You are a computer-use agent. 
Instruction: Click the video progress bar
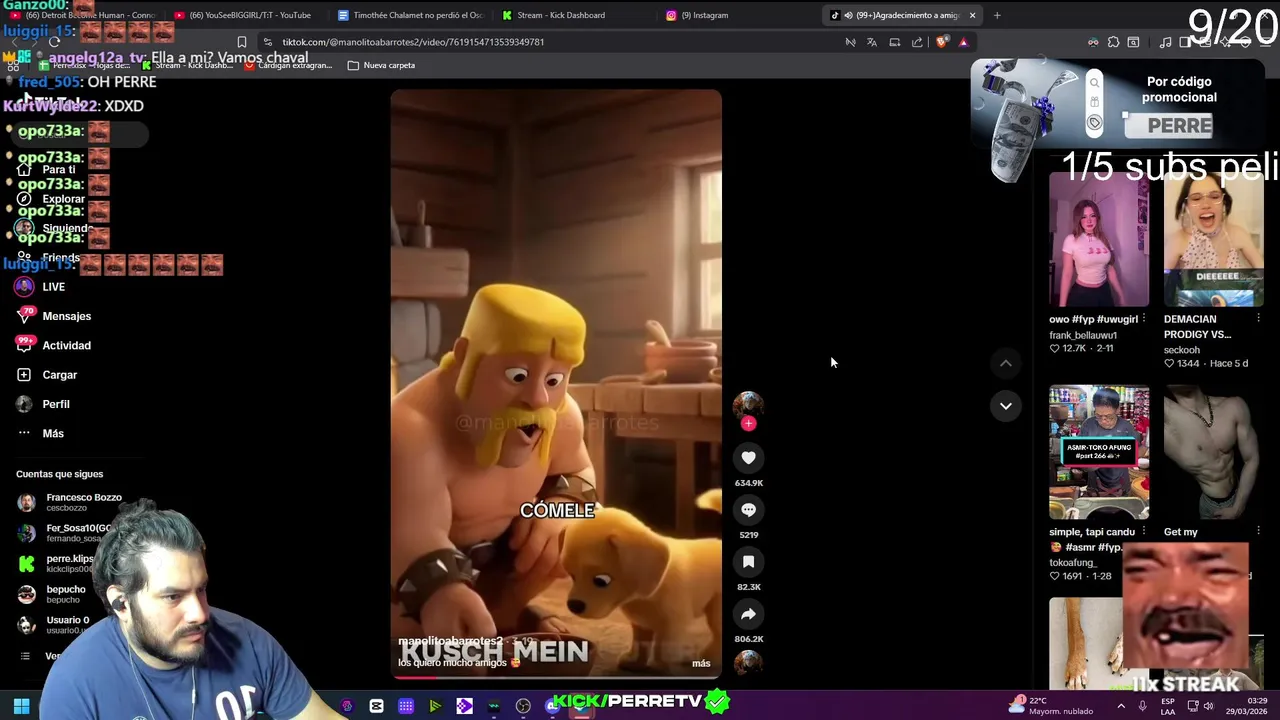pos(555,677)
